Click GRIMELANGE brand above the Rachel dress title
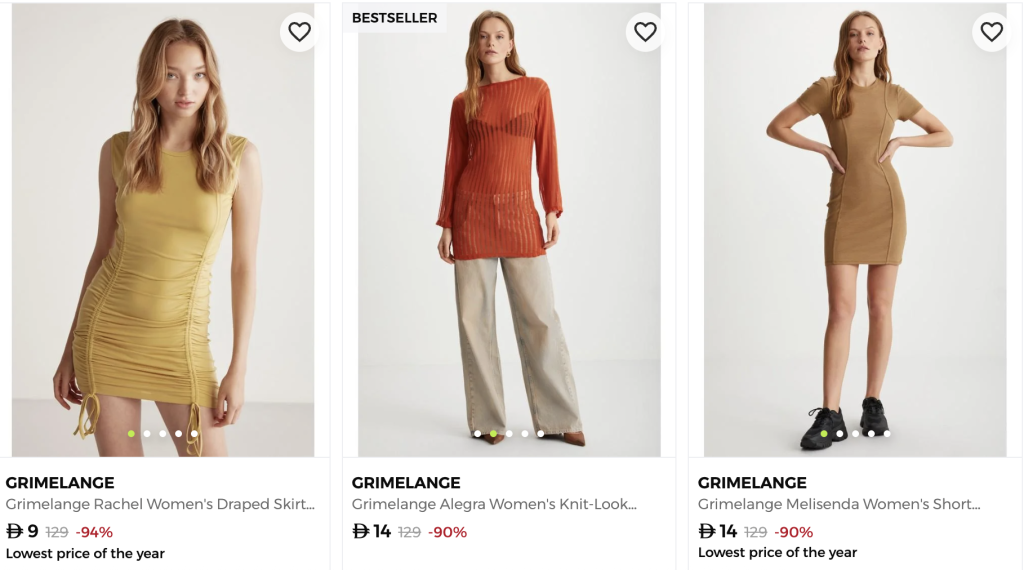Viewport: 1024px width, 570px height. pos(60,483)
